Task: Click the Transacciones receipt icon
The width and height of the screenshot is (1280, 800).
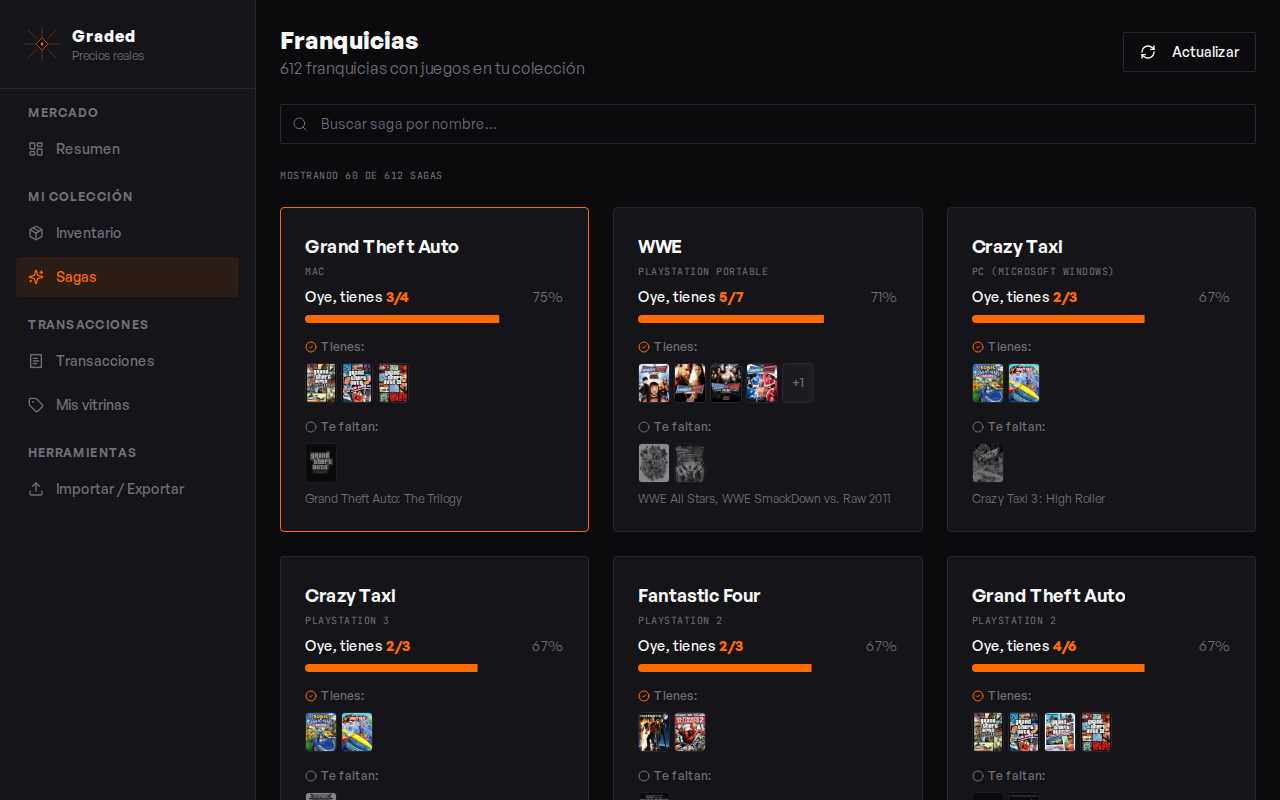Action: (x=36, y=361)
